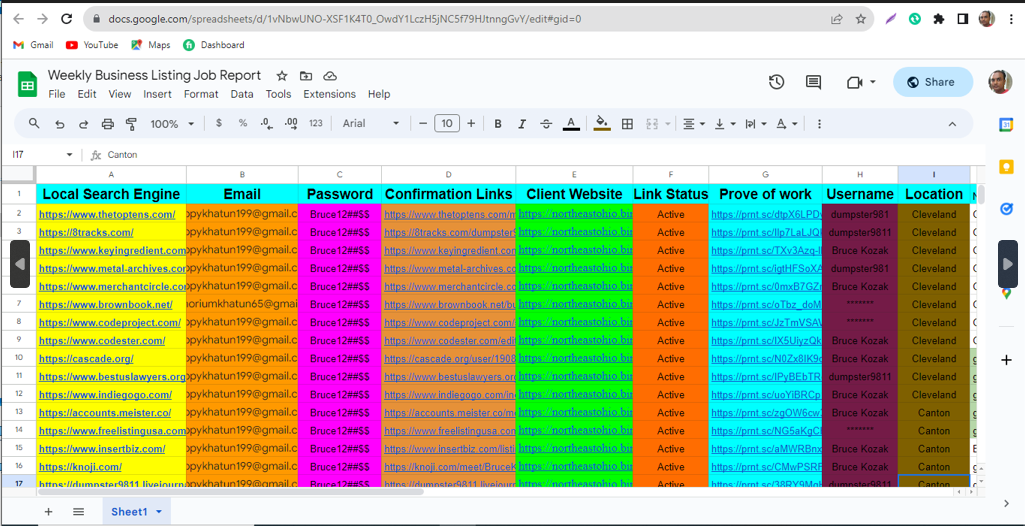1025x526 pixels.
Task: Undo the last action
Action: (x=59, y=123)
